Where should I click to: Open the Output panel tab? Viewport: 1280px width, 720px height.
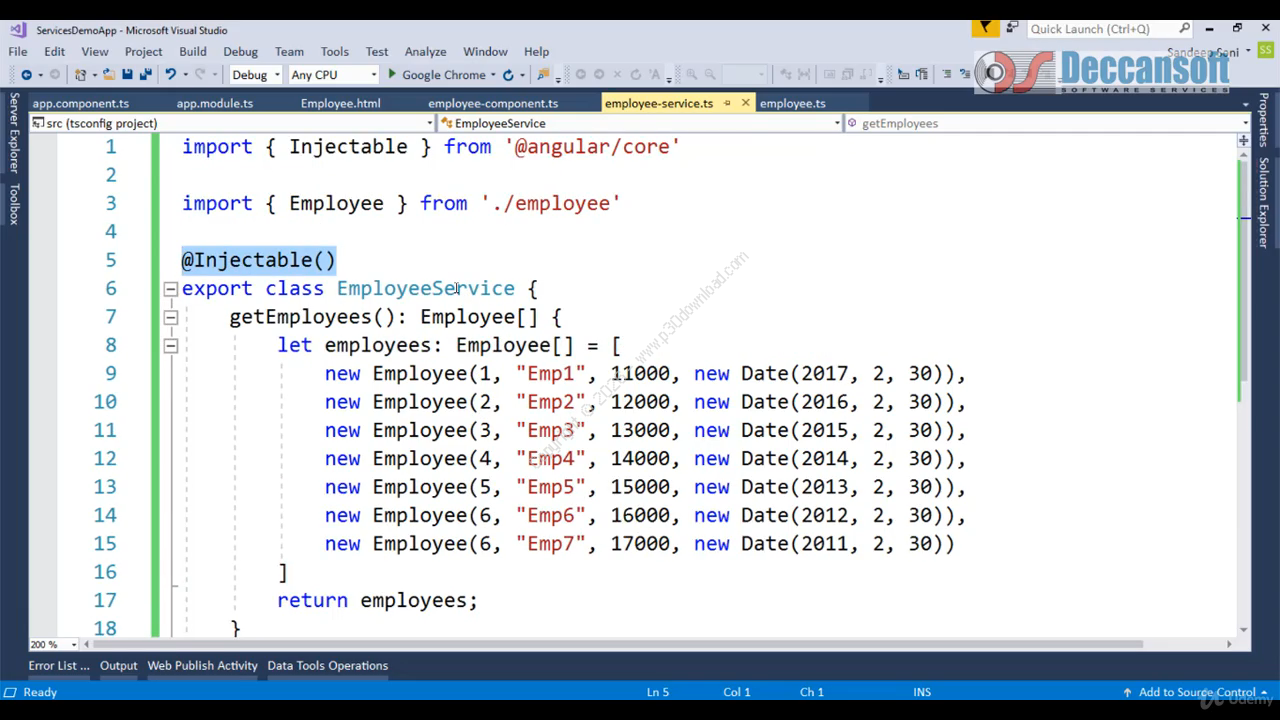pos(118,665)
